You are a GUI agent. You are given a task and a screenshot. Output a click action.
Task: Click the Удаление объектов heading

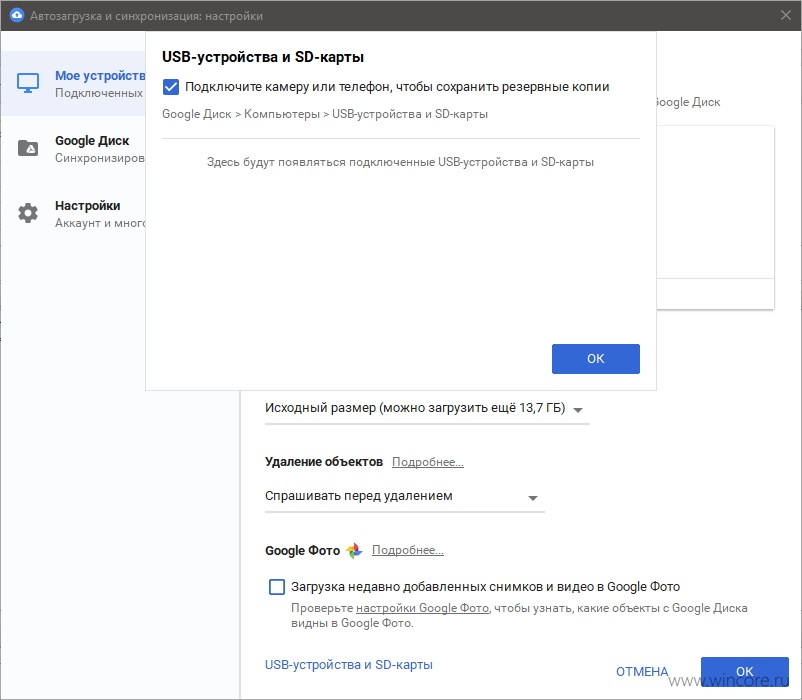[324, 462]
